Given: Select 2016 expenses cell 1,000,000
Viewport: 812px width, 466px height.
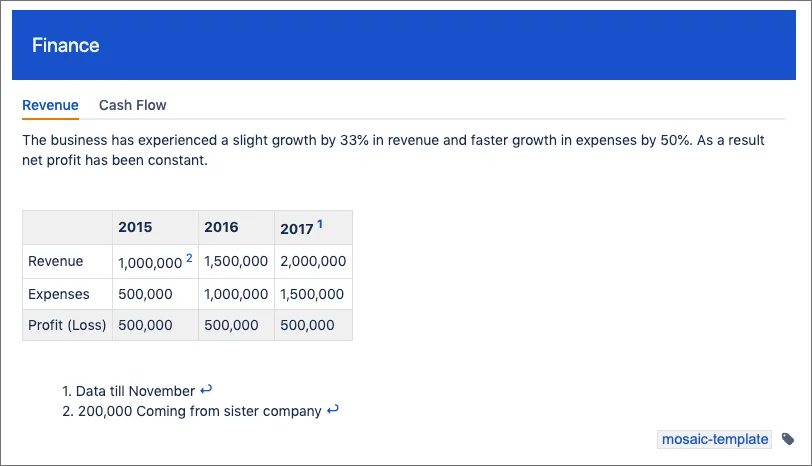Looking at the screenshot, I should [x=236, y=294].
